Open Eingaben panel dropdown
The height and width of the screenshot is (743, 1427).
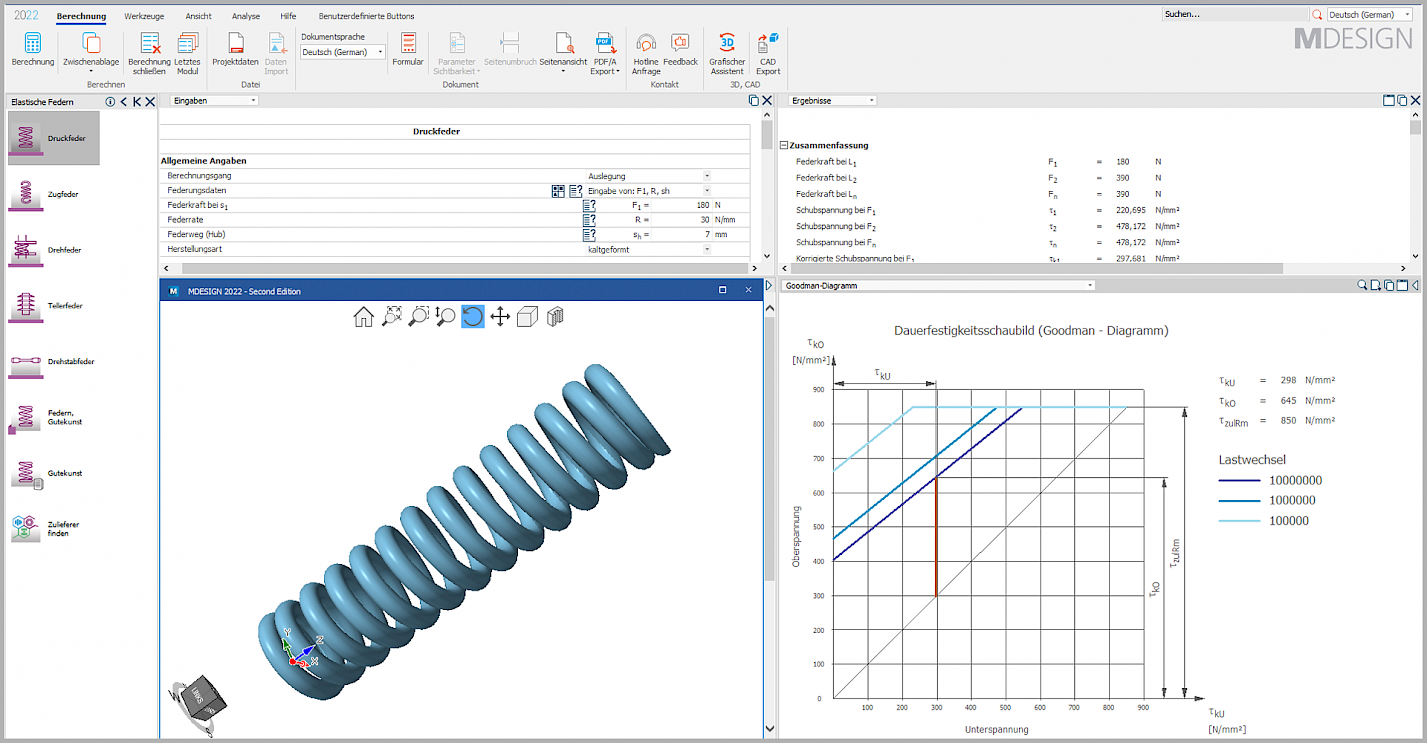(213, 100)
